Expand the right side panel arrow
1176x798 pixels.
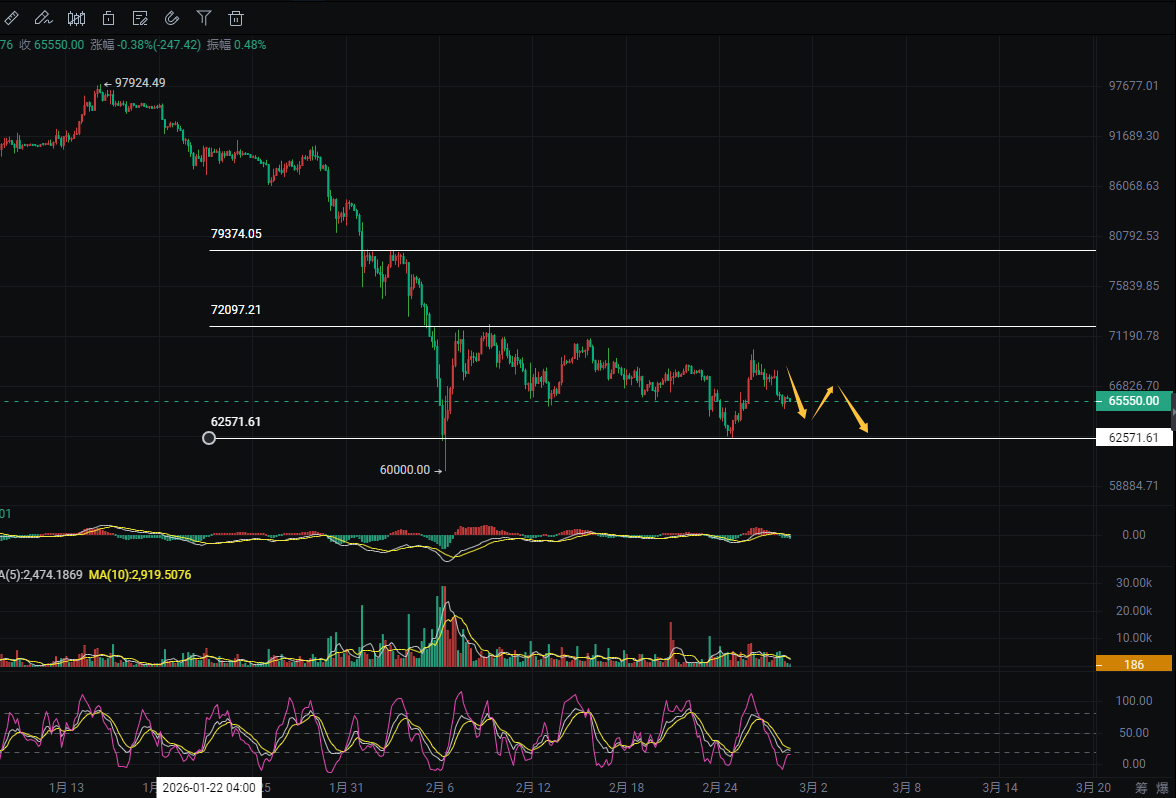1173,412
